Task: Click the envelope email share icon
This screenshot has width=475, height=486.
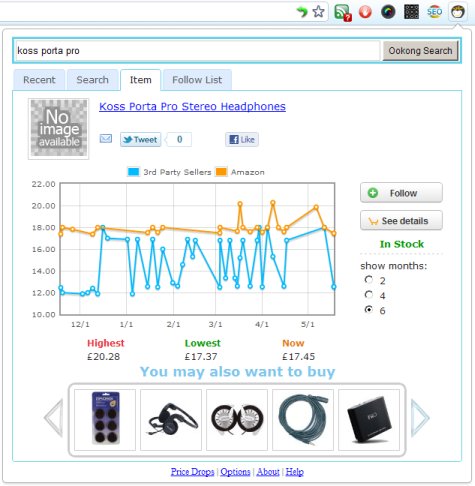Action: tap(106, 138)
